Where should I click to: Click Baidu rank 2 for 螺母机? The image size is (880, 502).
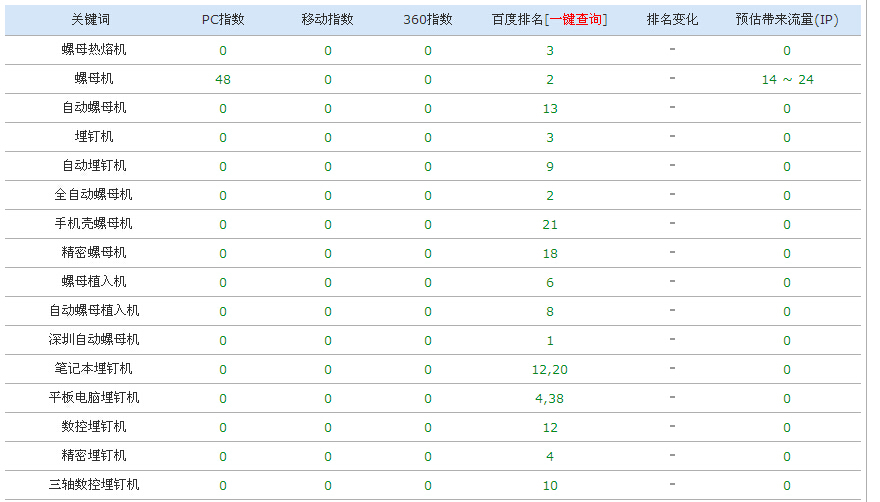coord(550,80)
